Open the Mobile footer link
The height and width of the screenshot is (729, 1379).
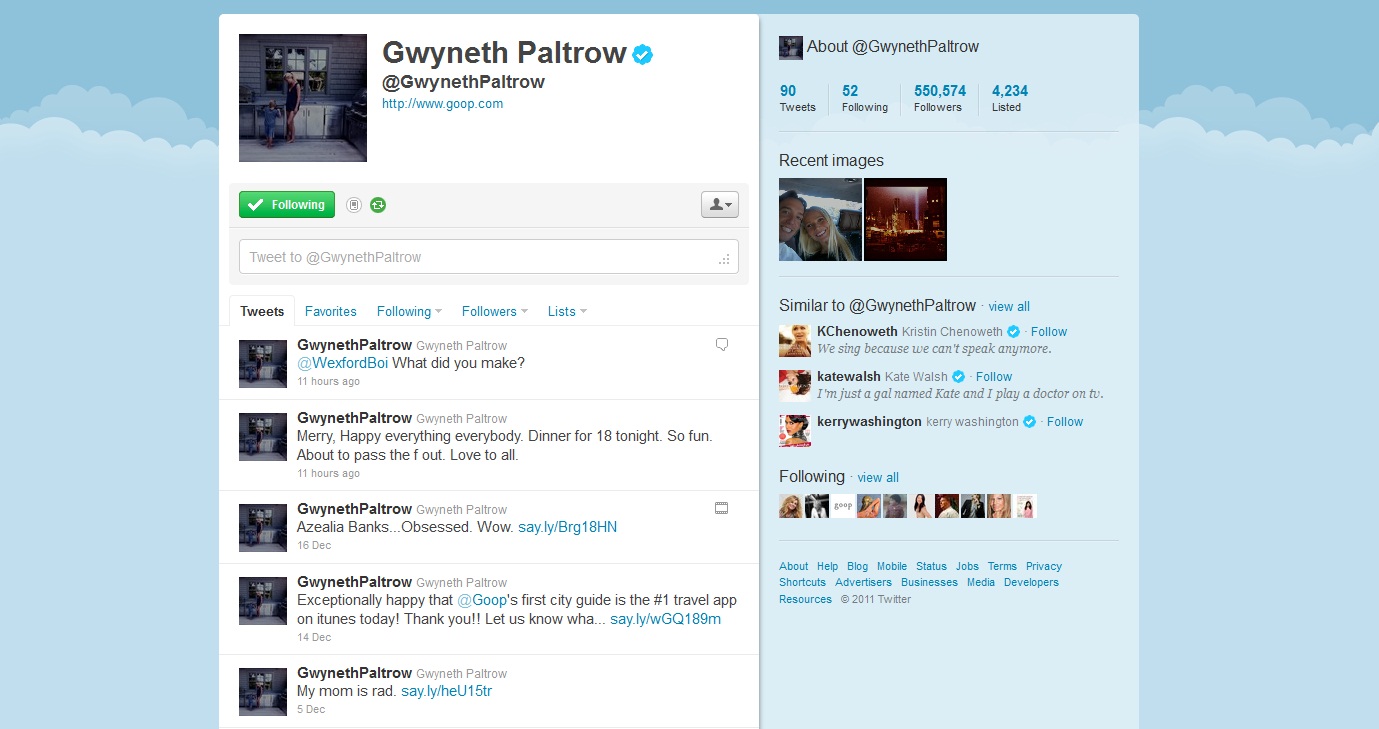click(x=892, y=566)
